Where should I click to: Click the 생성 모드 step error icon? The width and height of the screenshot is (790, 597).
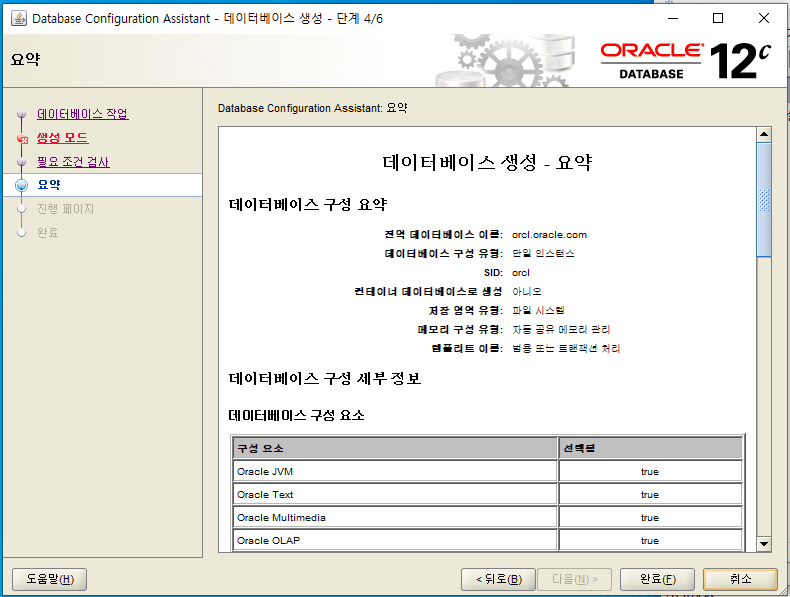pos(22,138)
